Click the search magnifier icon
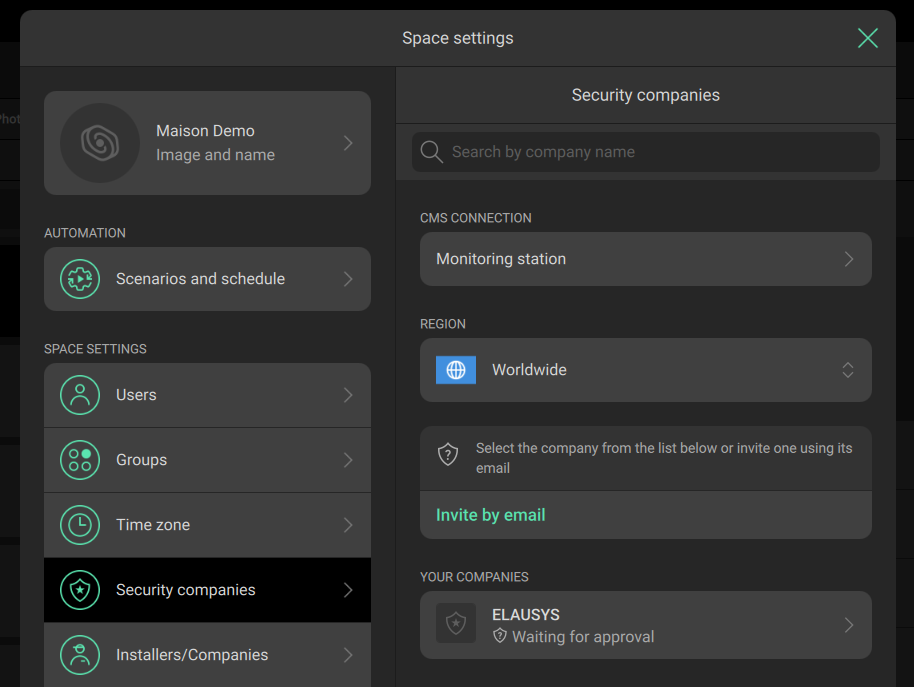The image size is (914, 687). [431, 152]
